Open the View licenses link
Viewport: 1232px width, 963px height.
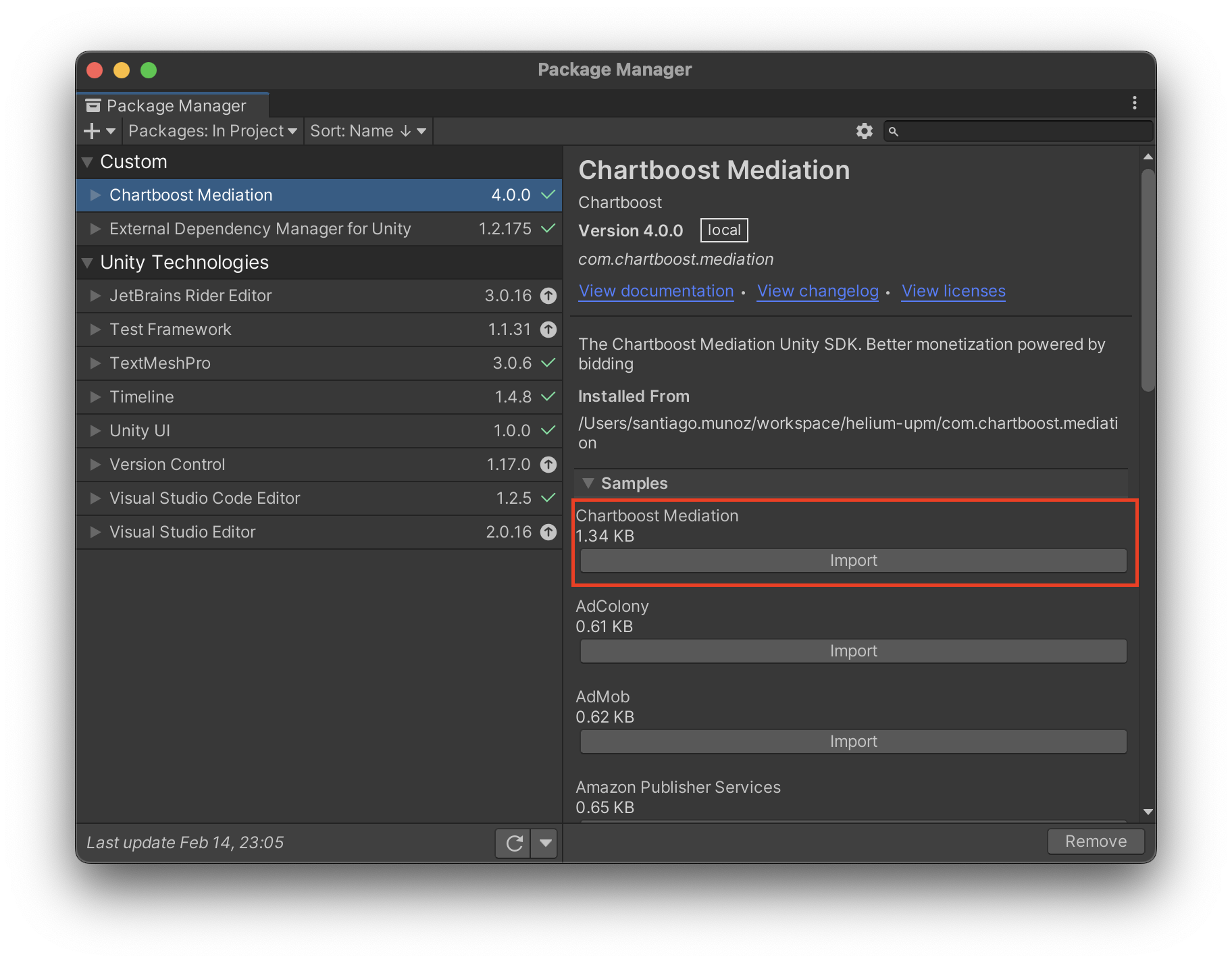953,291
